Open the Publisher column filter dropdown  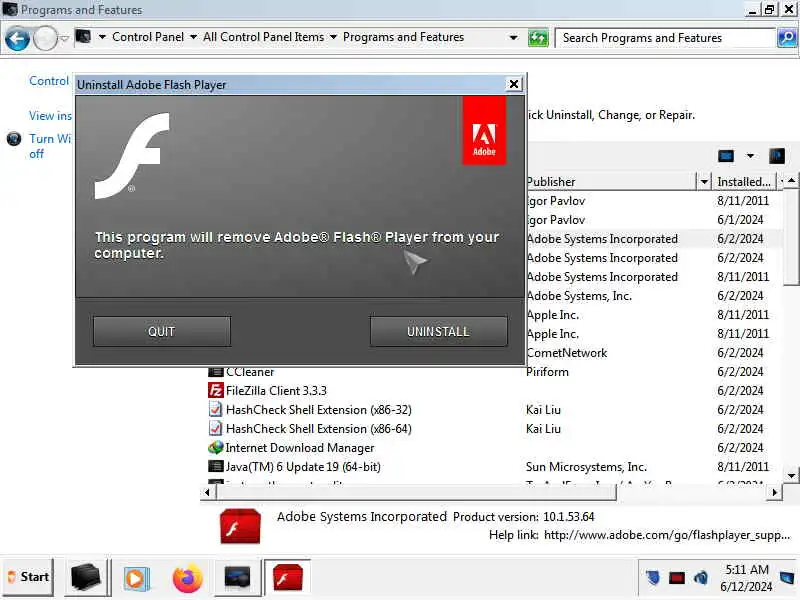(x=704, y=182)
